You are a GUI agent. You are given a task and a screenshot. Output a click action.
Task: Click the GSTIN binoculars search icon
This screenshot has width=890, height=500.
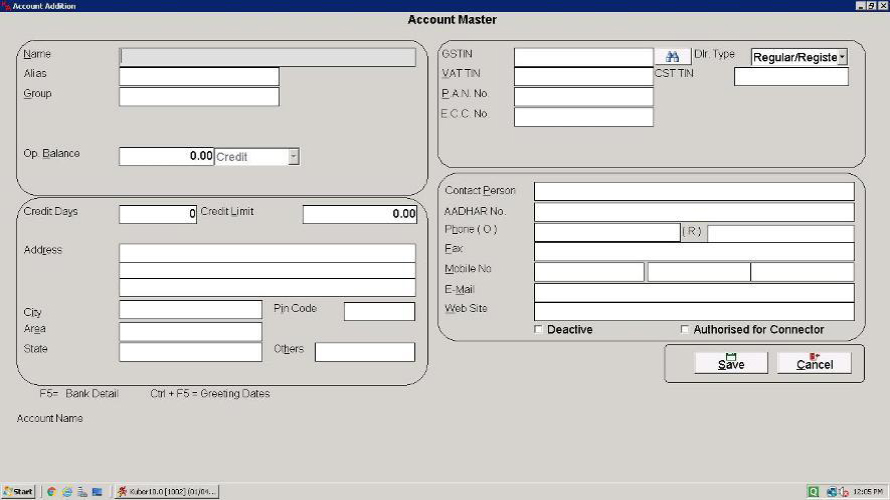673,57
